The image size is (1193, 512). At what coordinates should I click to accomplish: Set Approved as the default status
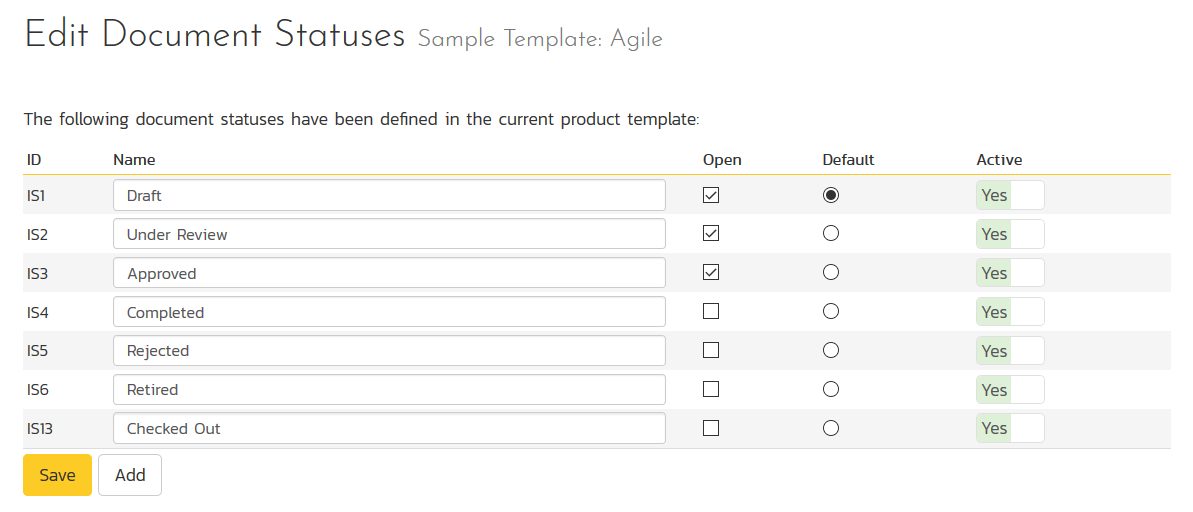point(830,273)
